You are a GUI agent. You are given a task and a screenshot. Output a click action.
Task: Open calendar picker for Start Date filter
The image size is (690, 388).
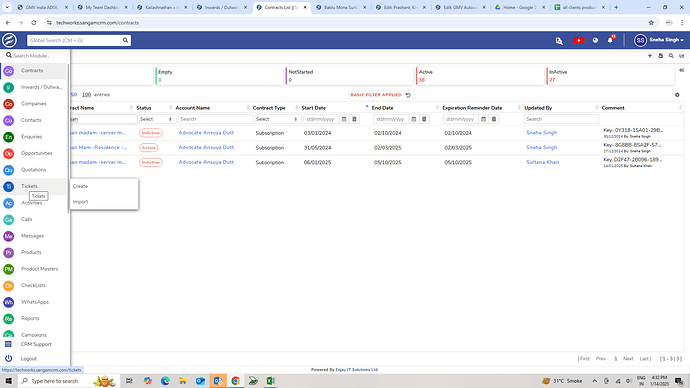click(x=344, y=119)
